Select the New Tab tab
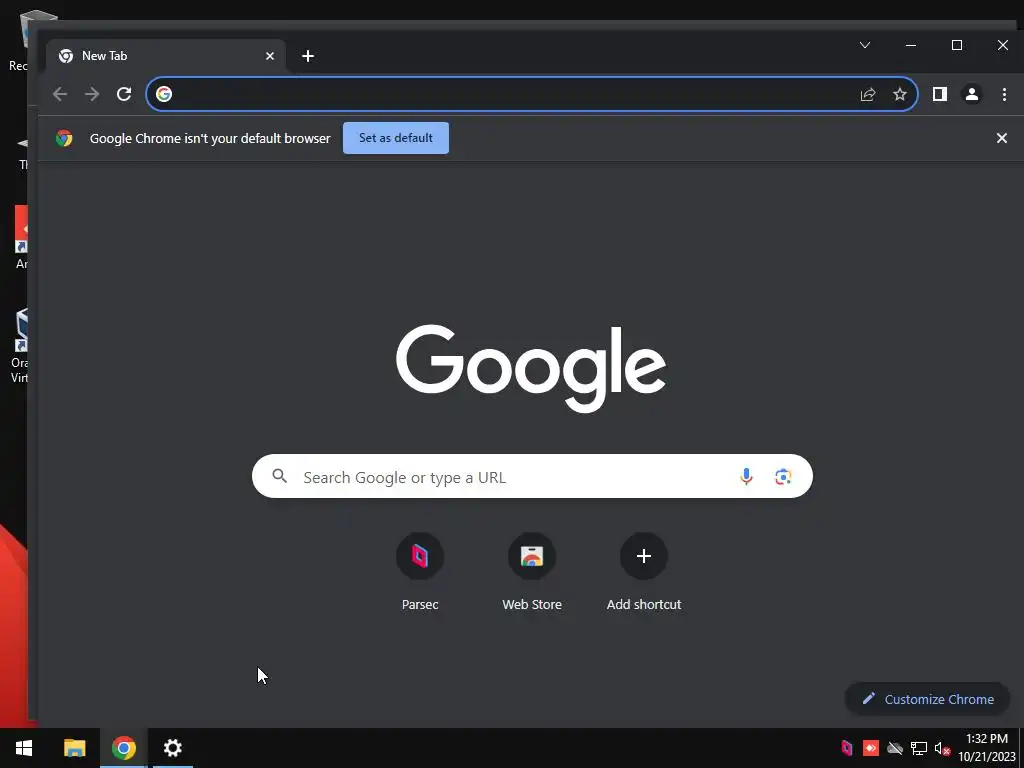 click(x=166, y=56)
